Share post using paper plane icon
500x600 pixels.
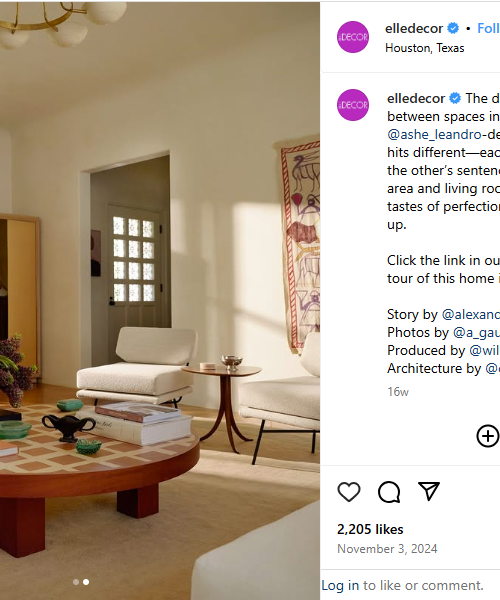(429, 491)
